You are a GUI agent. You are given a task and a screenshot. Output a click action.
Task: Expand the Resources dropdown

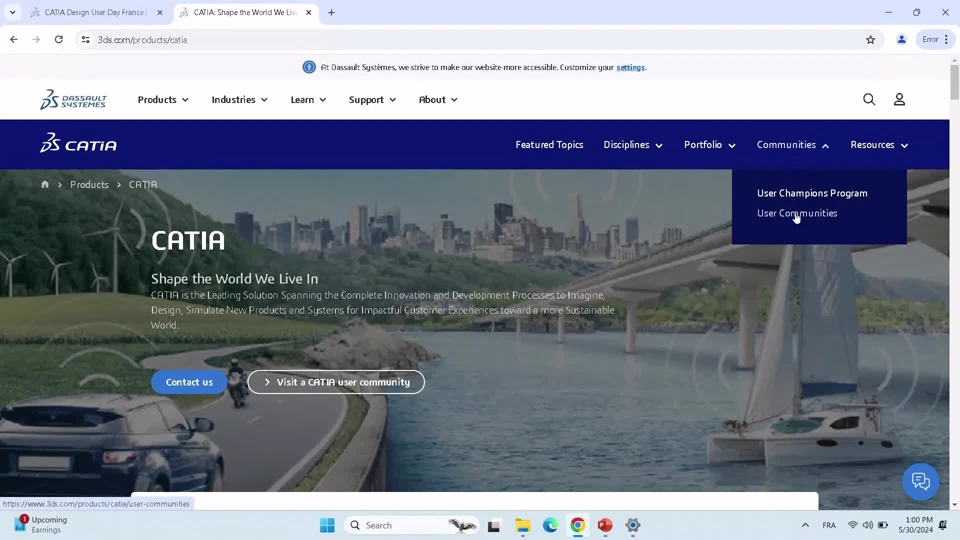[879, 144]
